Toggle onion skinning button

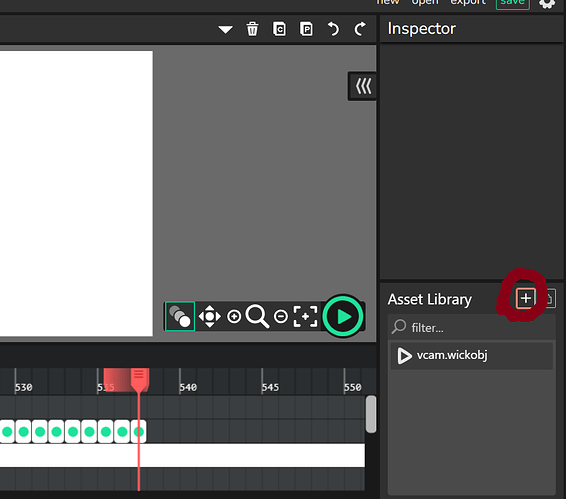tap(180, 316)
